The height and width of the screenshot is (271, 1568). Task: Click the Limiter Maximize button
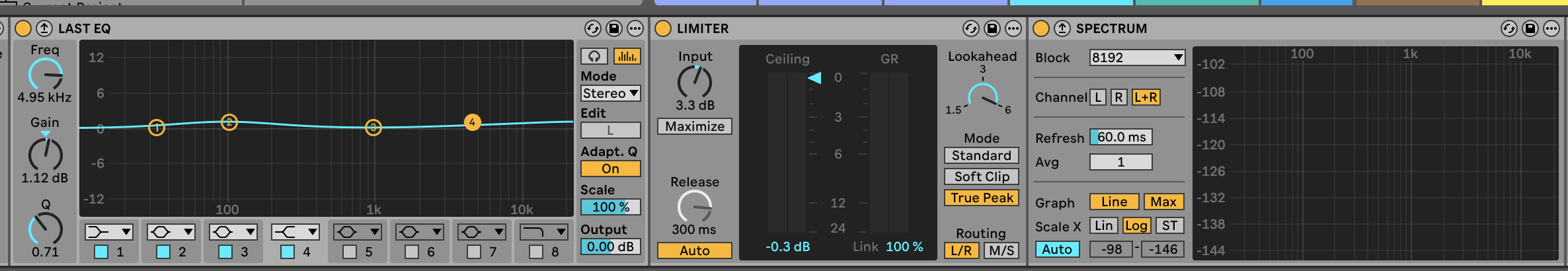point(695,126)
